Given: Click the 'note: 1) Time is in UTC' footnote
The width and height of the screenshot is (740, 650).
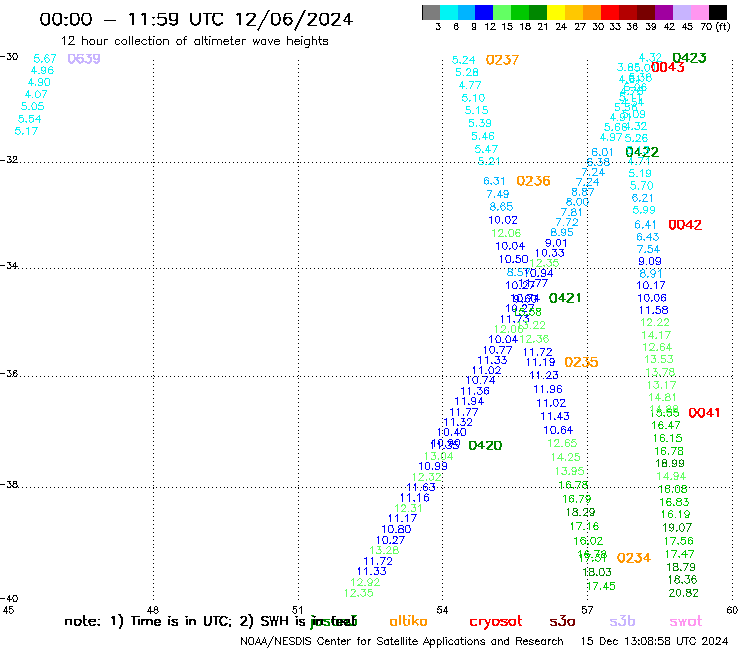Looking at the screenshot, I should pos(148,621).
